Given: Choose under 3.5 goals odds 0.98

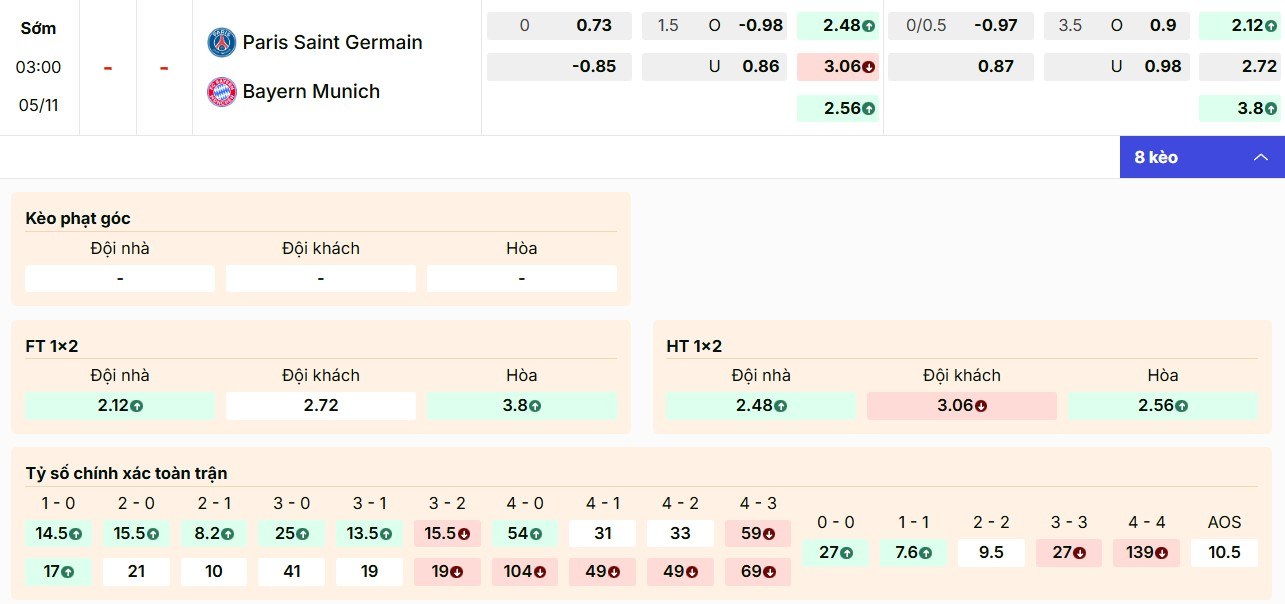Looking at the screenshot, I should [x=1163, y=67].
